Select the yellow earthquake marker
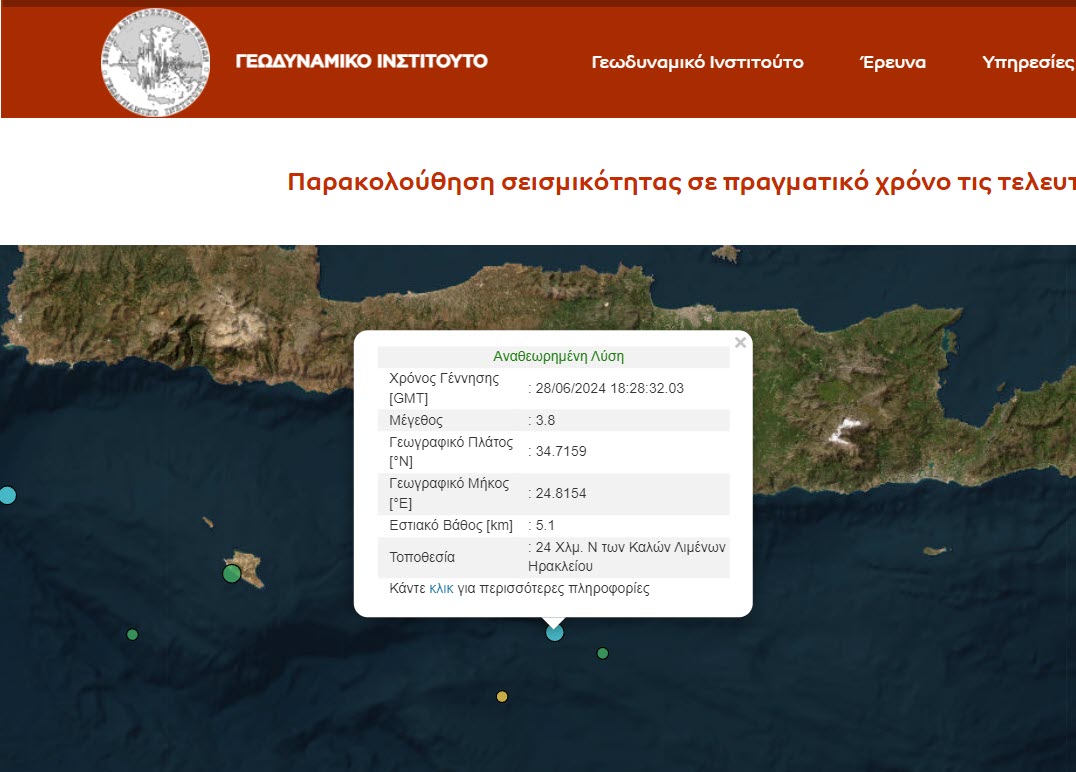Screen dimensions: 1076x772 tap(502, 697)
